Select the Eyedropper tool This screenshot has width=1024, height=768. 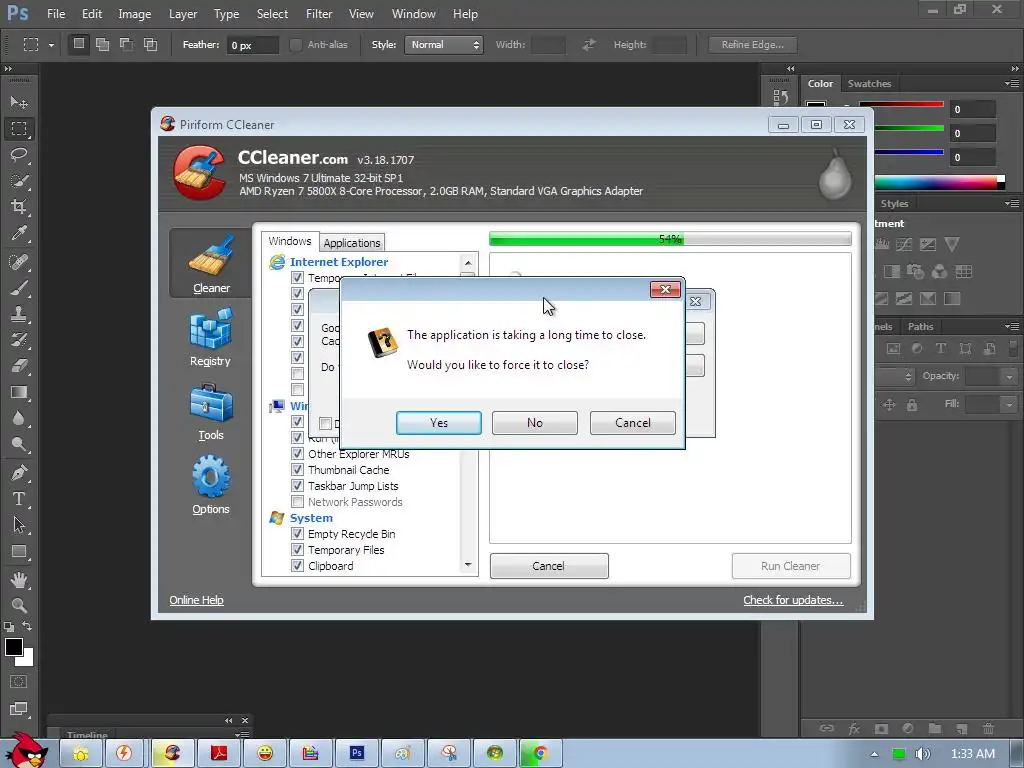pyautogui.click(x=19, y=233)
